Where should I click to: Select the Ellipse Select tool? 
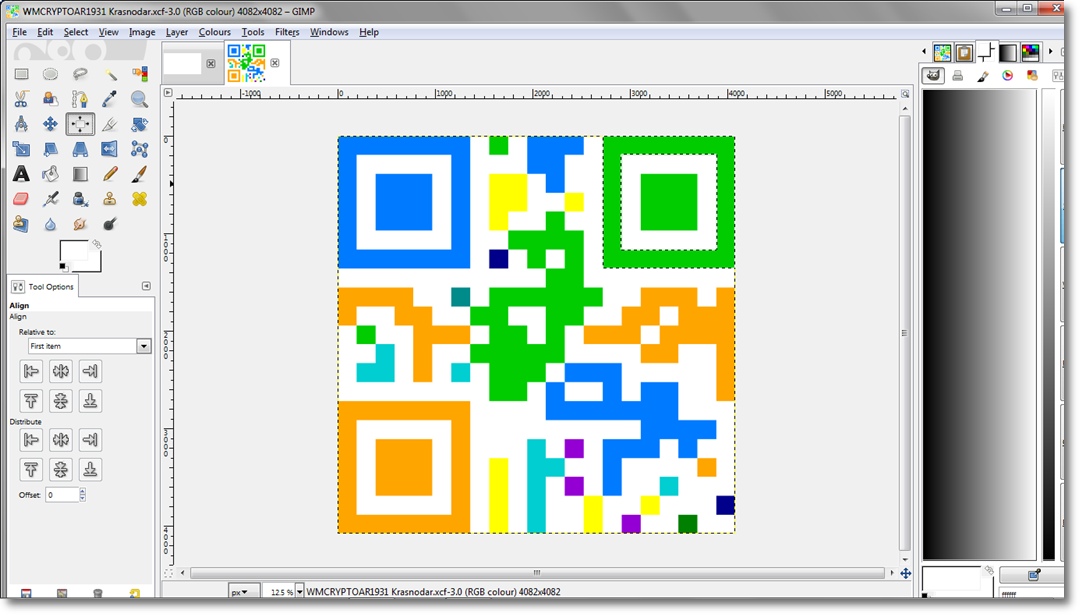point(50,74)
